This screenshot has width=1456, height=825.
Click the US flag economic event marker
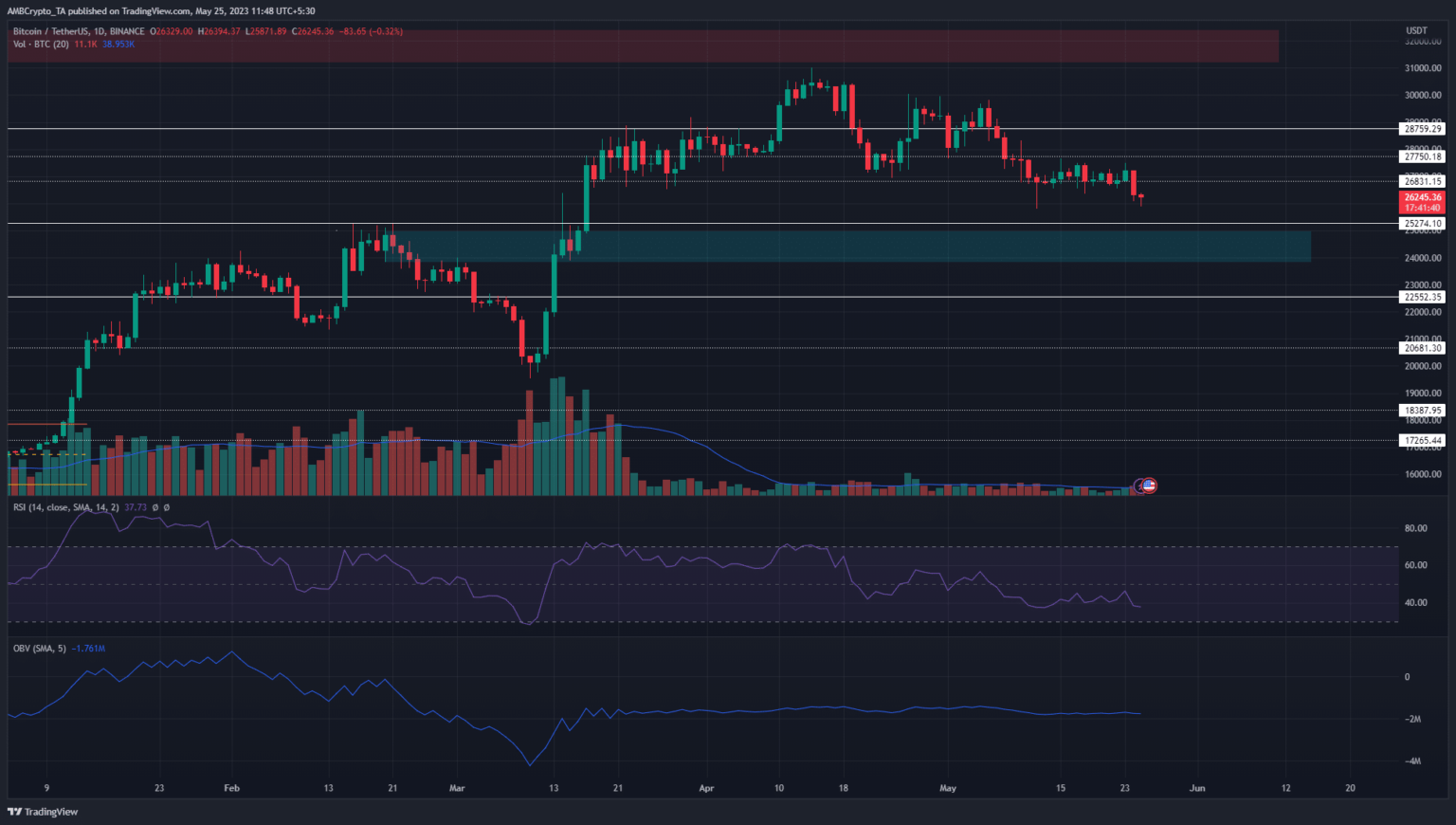(x=1149, y=486)
